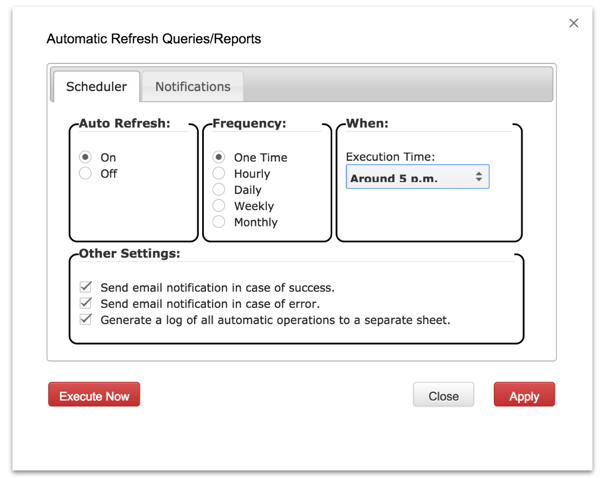Image resolution: width=600 pixels, height=478 pixels.
Task: Disable generating log to a separate sheet
Action: pos(86,320)
